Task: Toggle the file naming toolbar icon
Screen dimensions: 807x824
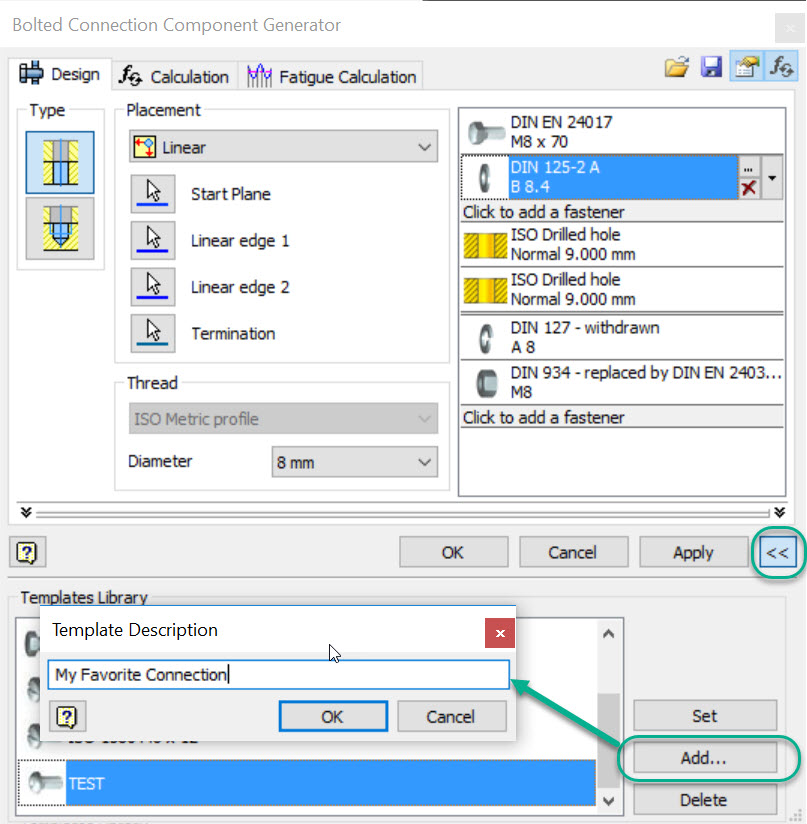Action: (x=747, y=67)
